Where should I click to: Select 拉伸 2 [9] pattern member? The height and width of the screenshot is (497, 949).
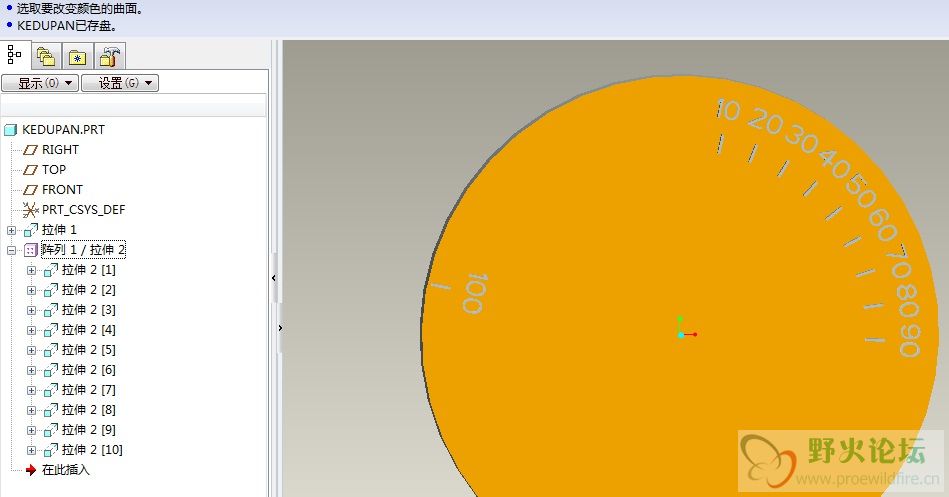tap(88, 429)
